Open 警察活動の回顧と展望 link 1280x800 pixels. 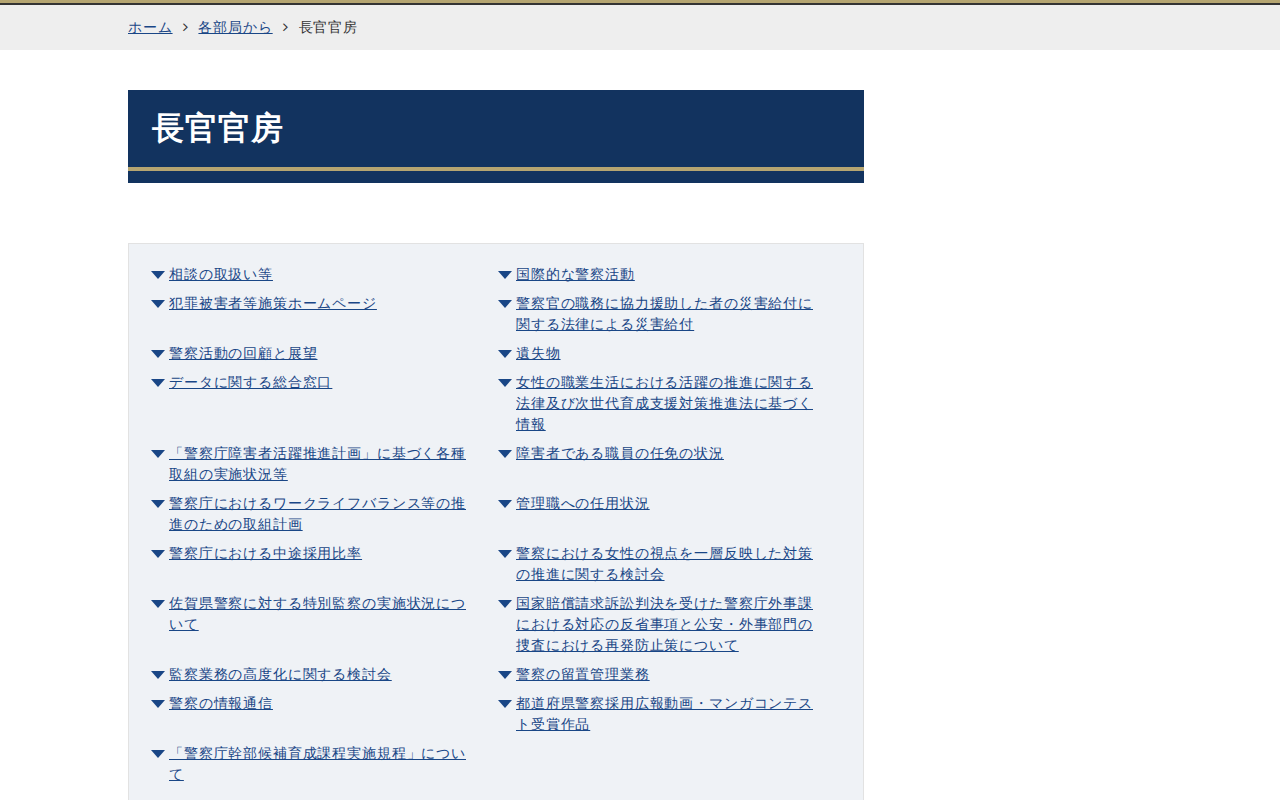click(x=243, y=353)
